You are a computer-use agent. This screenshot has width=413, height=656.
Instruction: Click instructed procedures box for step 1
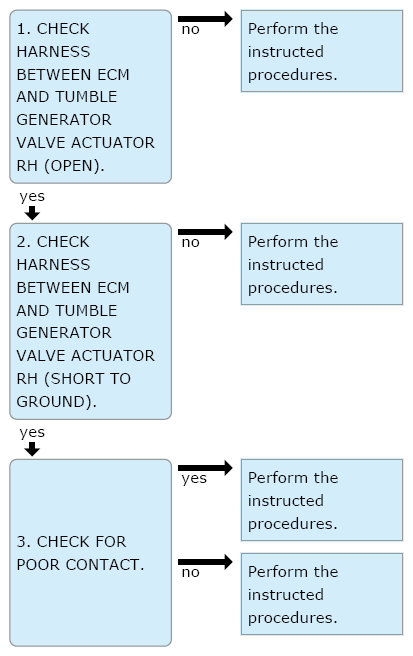tap(322, 51)
